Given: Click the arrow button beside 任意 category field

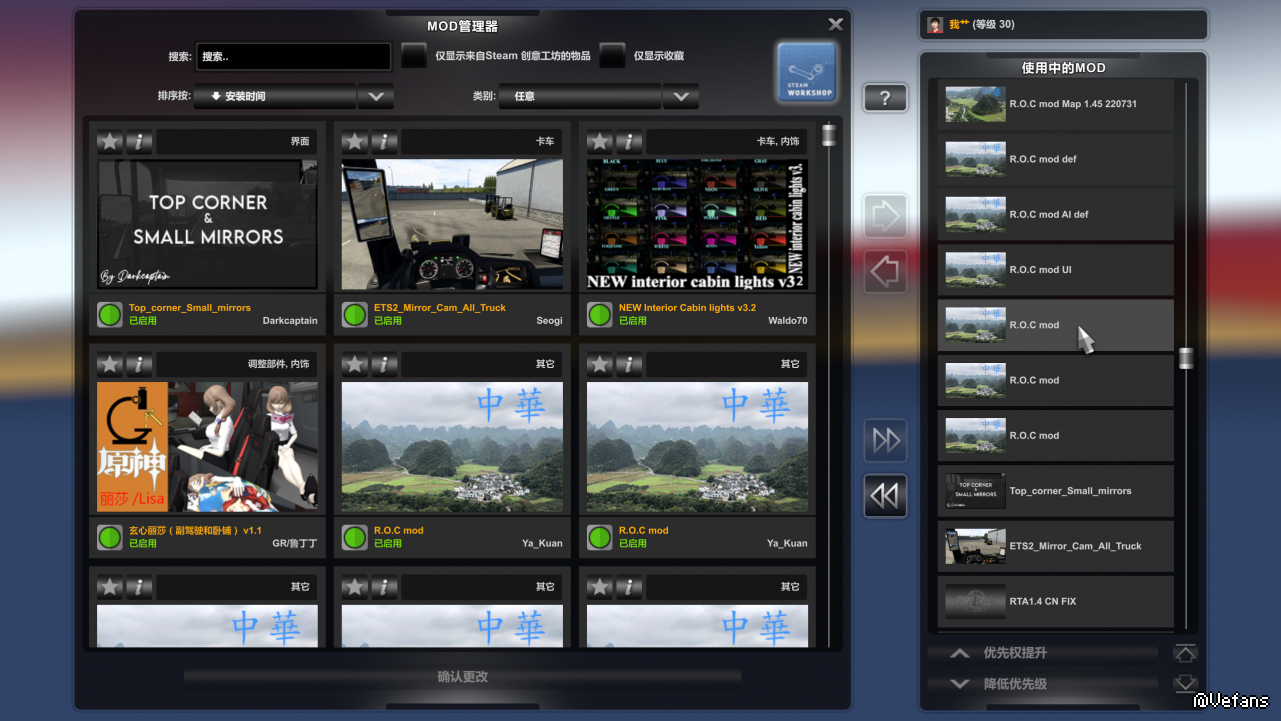Looking at the screenshot, I should click(x=681, y=96).
